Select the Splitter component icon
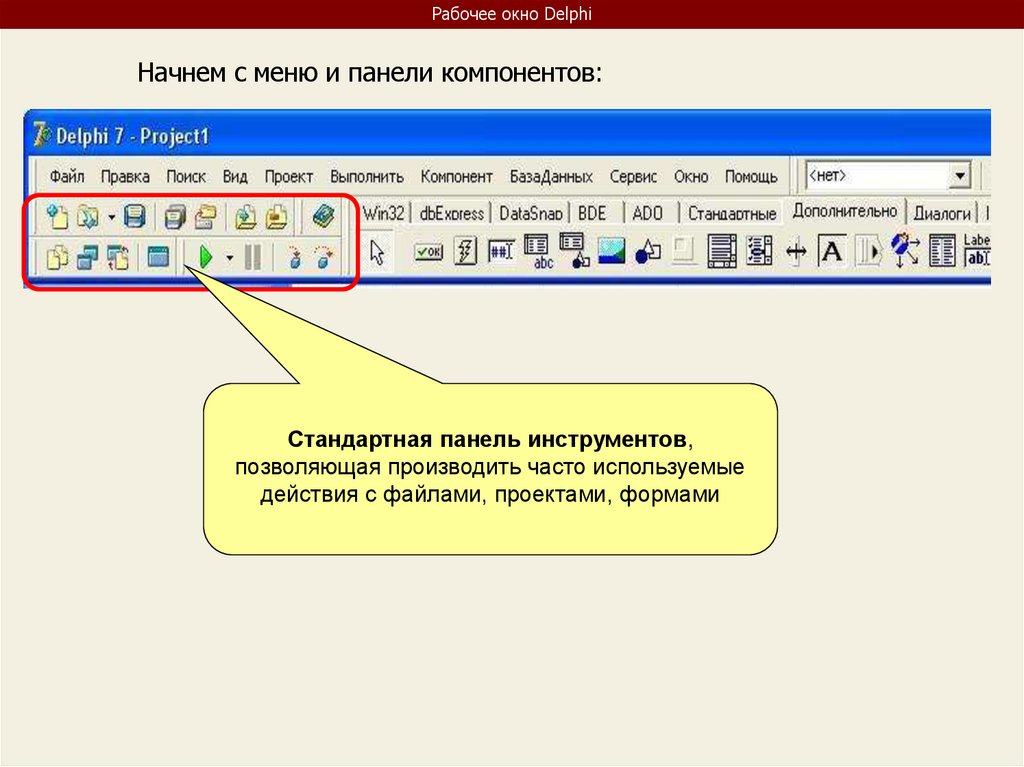 click(795, 252)
